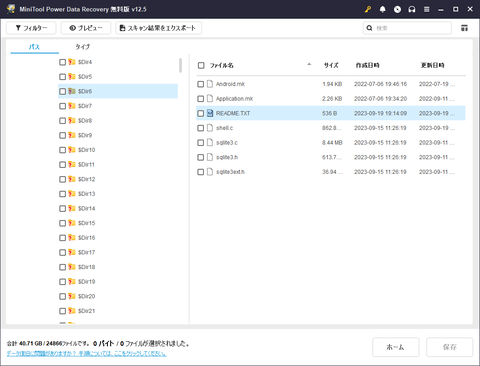Click the sqlite3.c file icon
This screenshot has height=366, width=480.
(210, 143)
